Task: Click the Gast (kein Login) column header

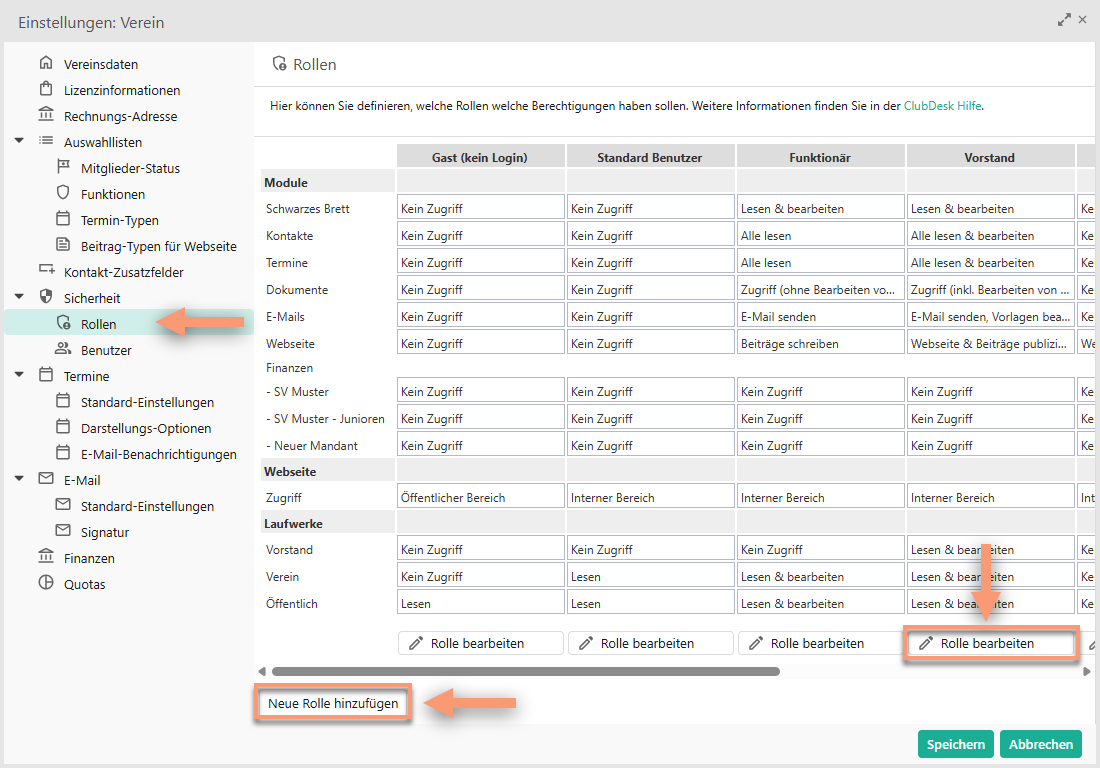Action: (x=481, y=157)
